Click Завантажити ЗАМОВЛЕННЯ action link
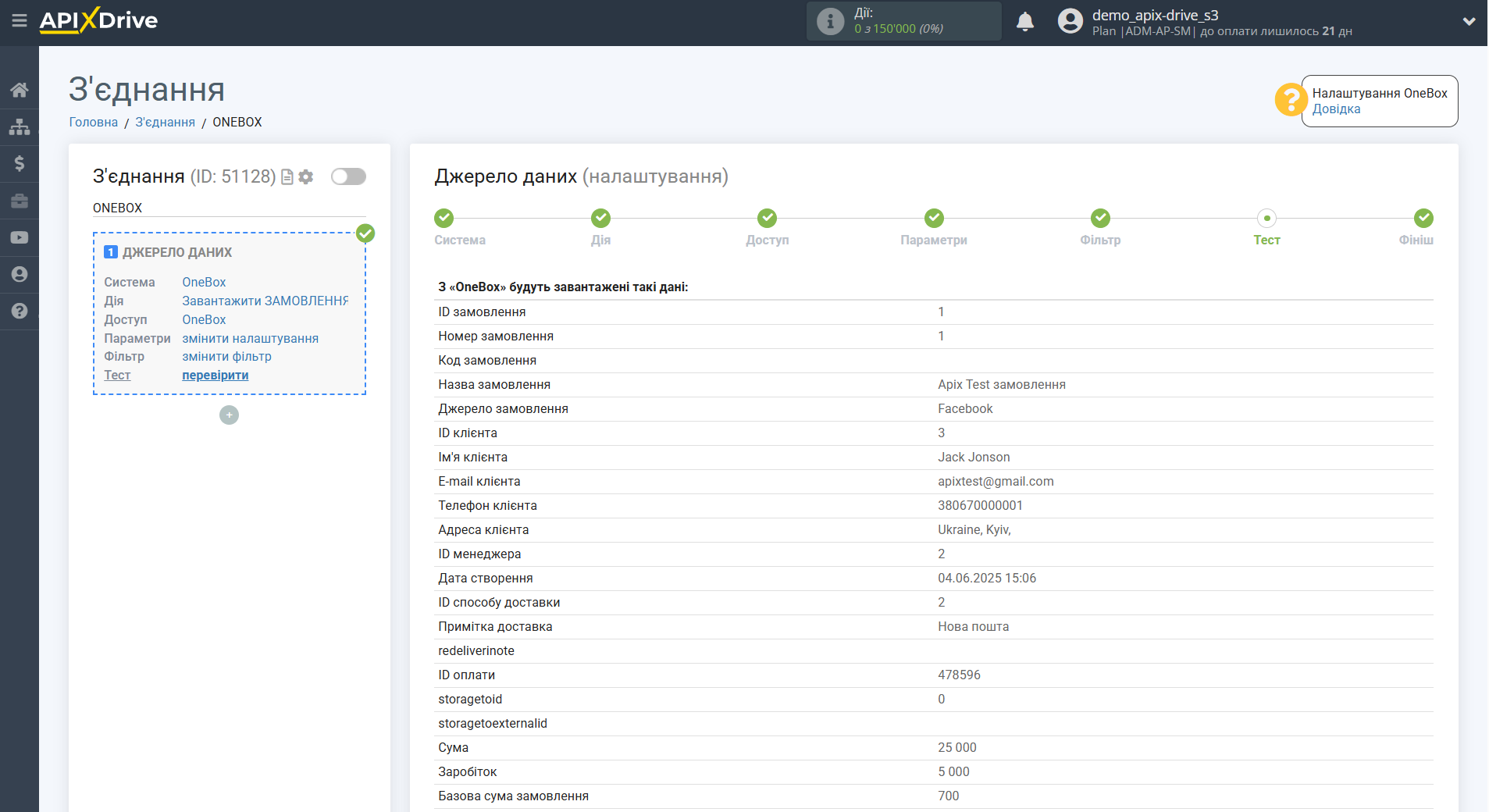The width and height of the screenshot is (1489, 812). coord(265,301)
